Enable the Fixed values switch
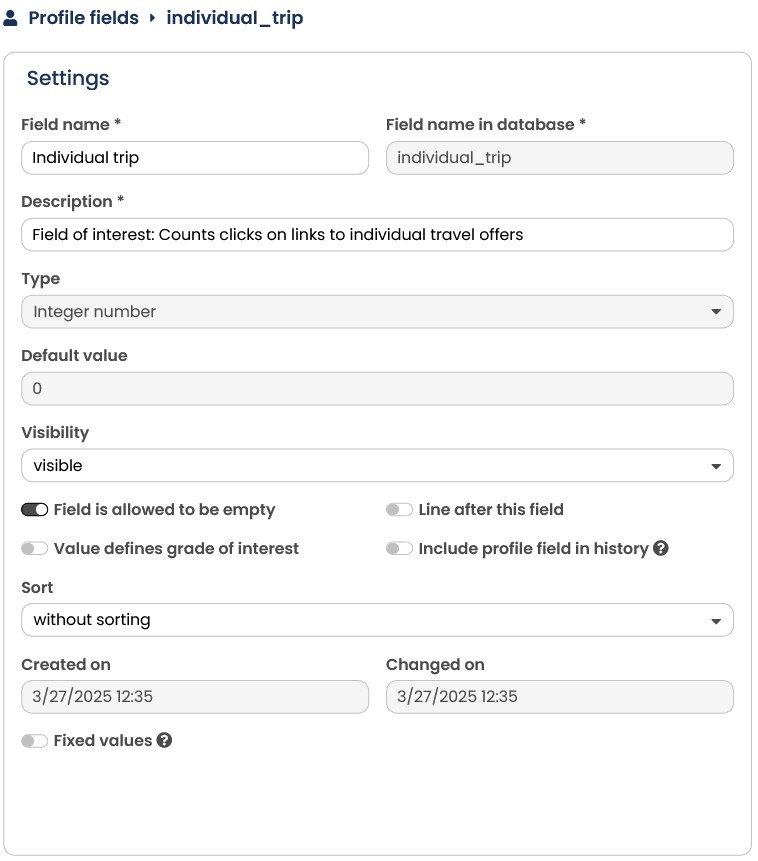The image size is (758, 861). [x=35, y=741]
